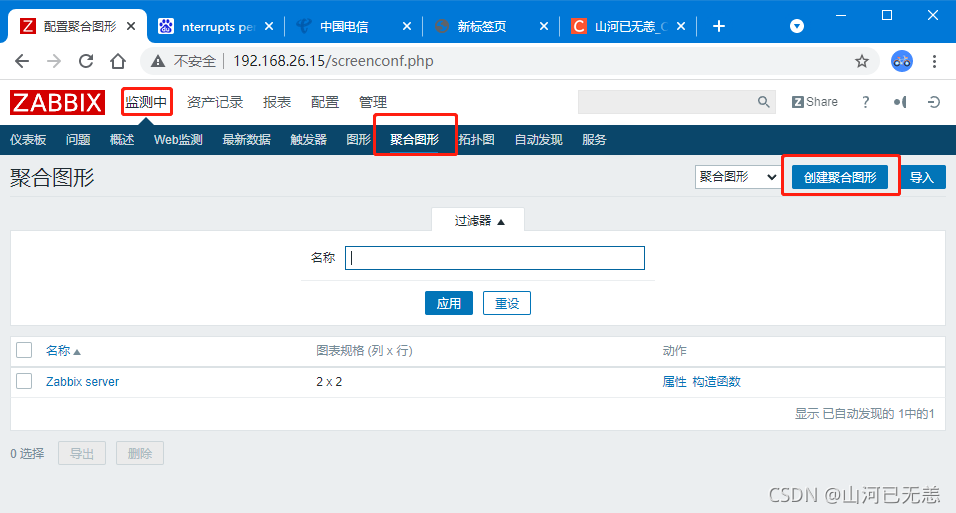Image resolution: width=956 pixels, height=513 pixels.
Task: Go to 服务 submenu
Action: (594, 140)
